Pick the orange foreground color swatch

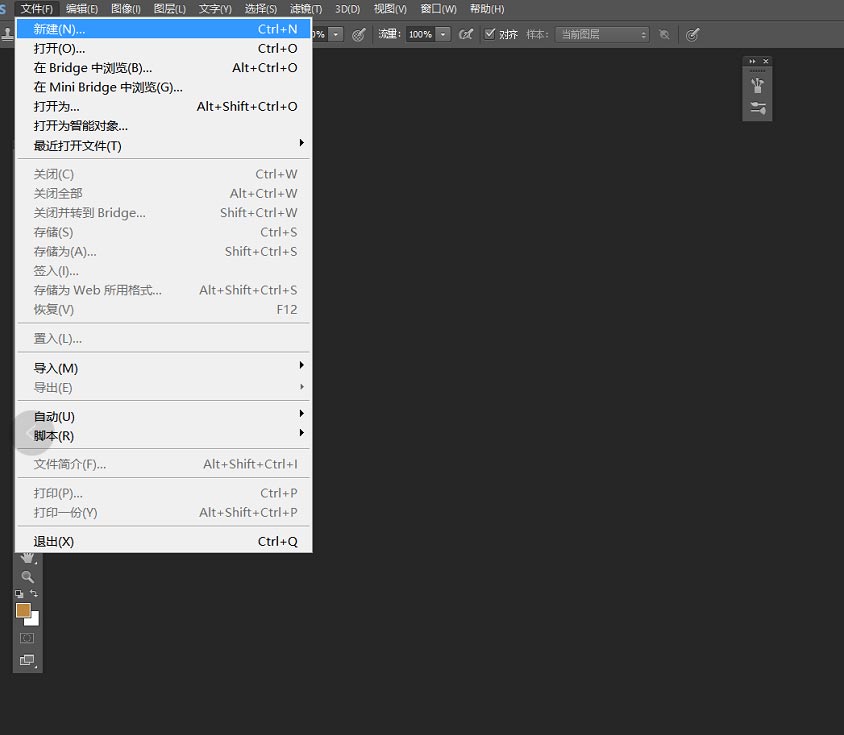click(23, 610)
